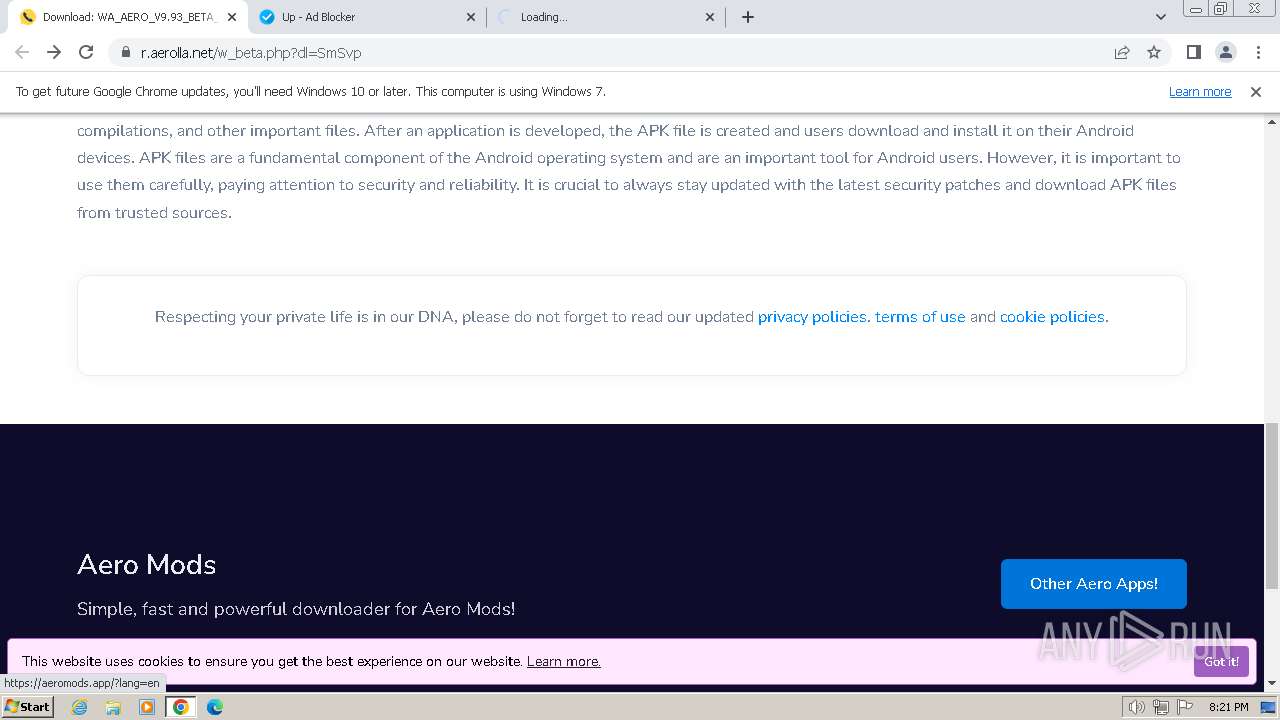Switch to the Loading tab
This screenshot has width=1280, height=720.
pos(607,17)
